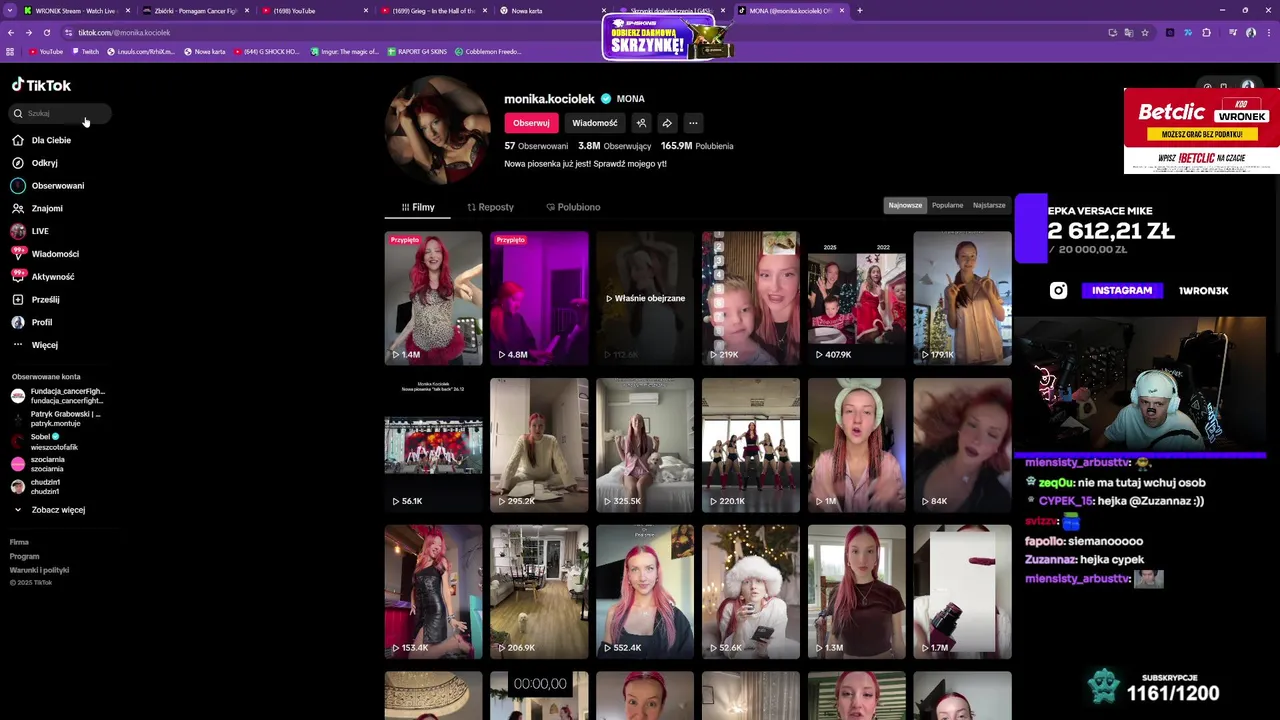
Task: Open video with 219K views
Action: 751,298
